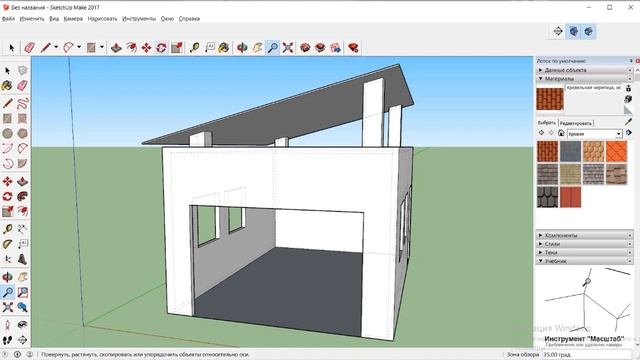Screen dimensions: 640x360
Task: Expand the Данные объекта panel
Action: click(x=584, y=70)
